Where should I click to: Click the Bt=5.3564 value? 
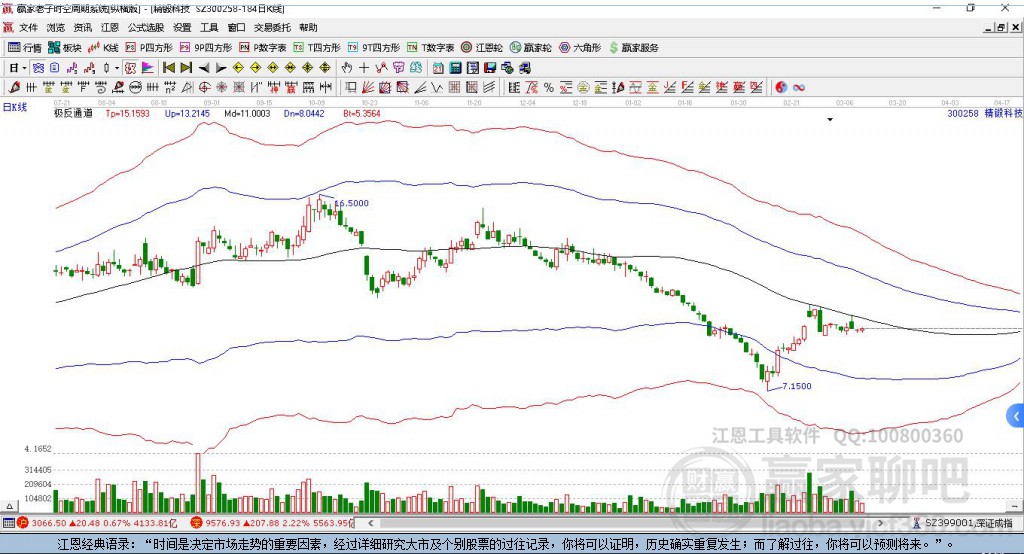point(362,113)
